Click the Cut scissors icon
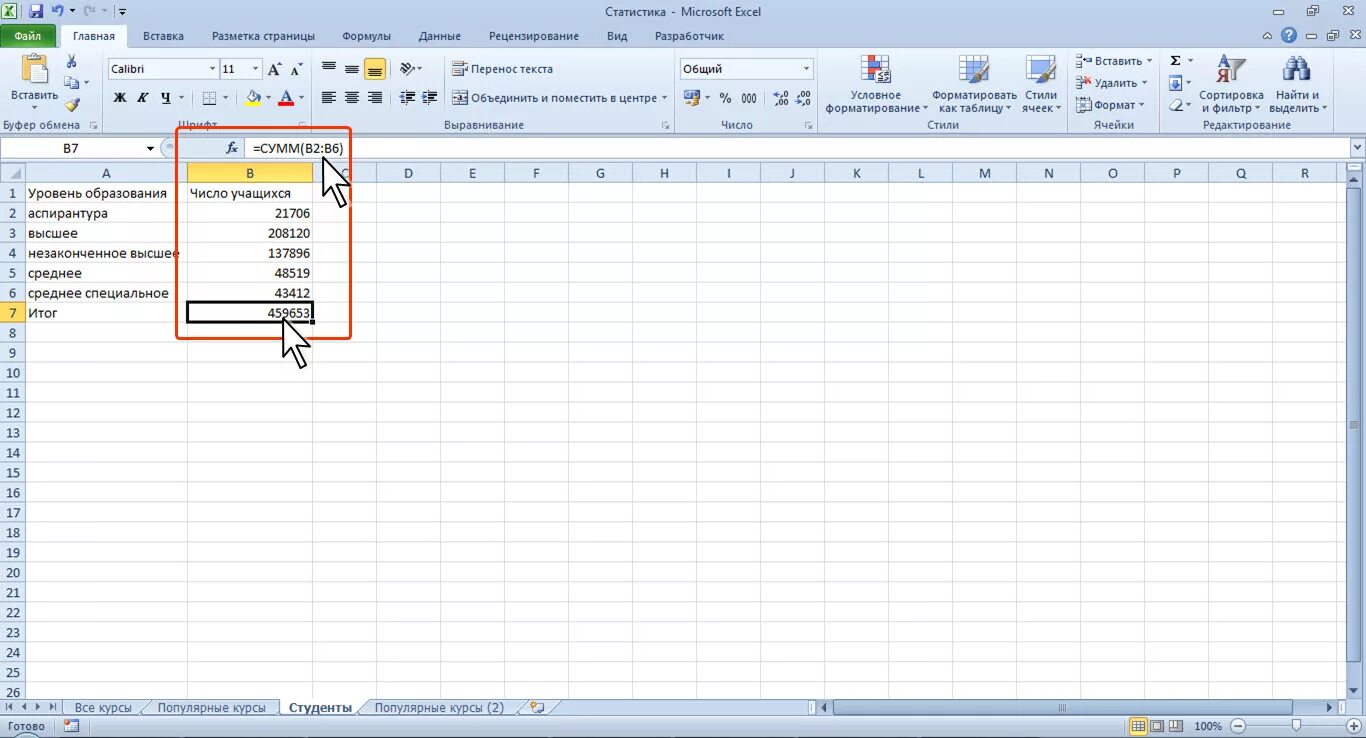The width and height of the screenshot is (1366, 738). 71,62
